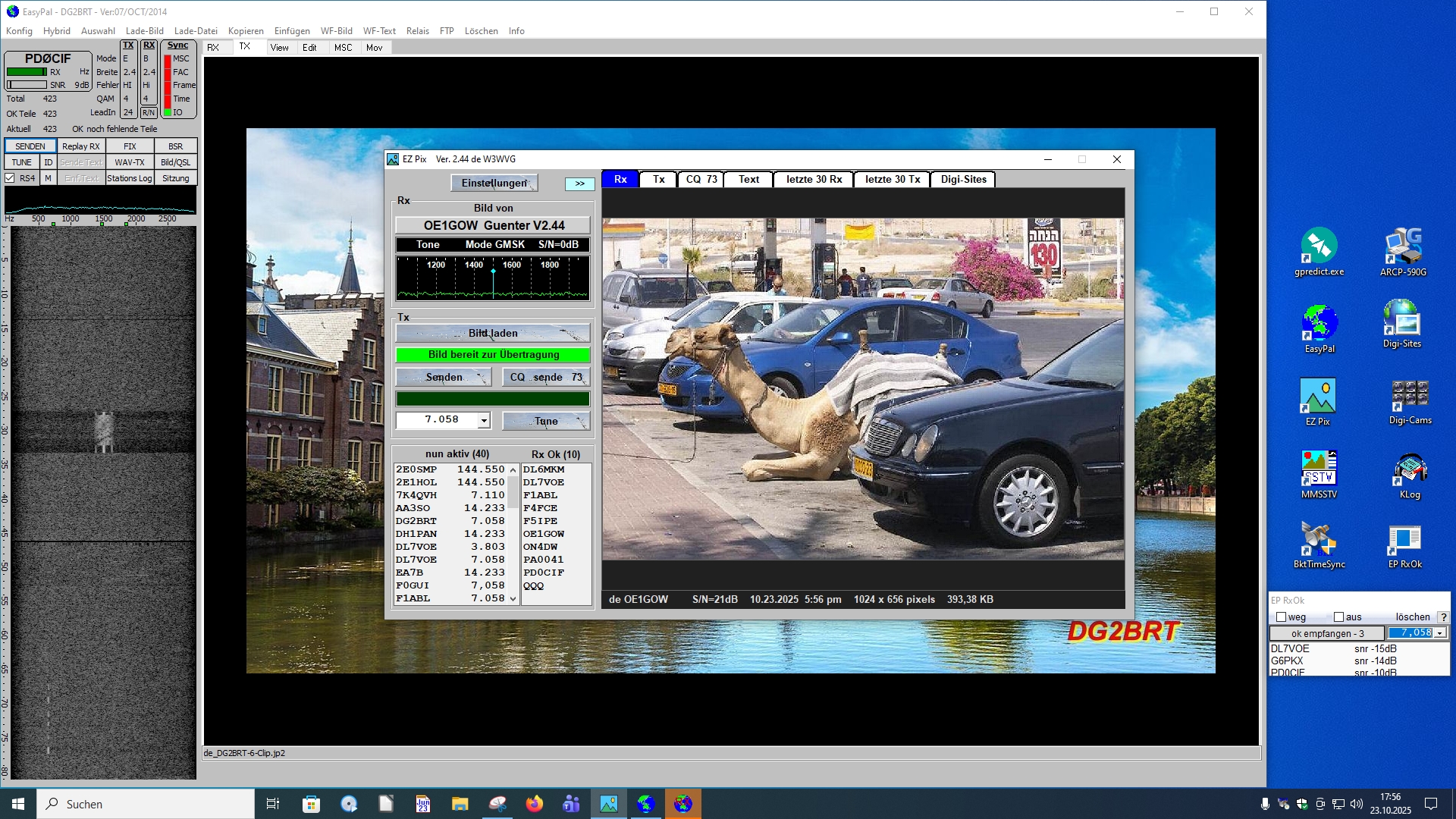Toggle the RS4 checkbox
The image size is (1456, 819).
(x=10, y=178)
